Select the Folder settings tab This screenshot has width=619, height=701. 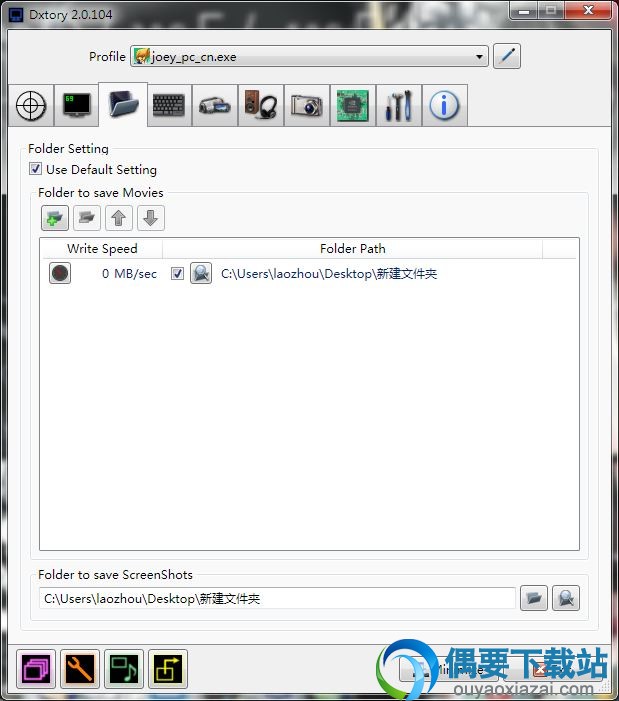pyautogui.click(x=123, y=105)
